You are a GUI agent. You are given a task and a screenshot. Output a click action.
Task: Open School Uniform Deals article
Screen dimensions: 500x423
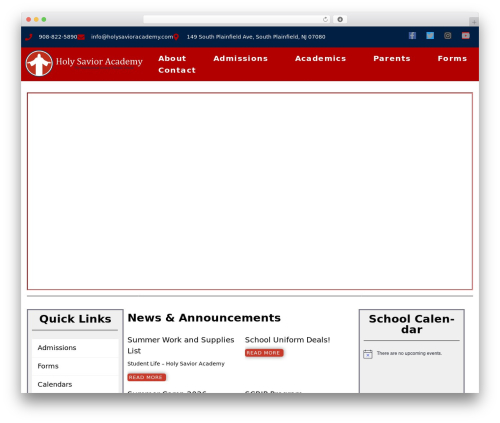tap(287, 340)
